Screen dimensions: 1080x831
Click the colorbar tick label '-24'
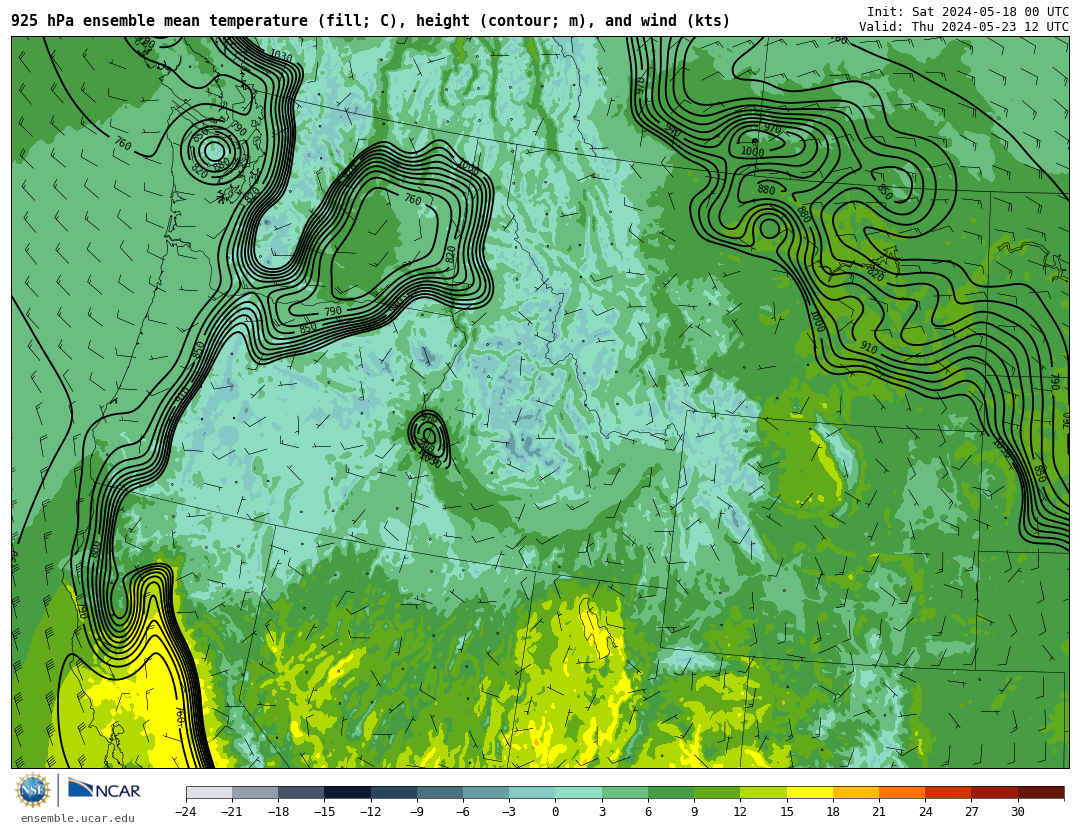(x=186, y=812)
